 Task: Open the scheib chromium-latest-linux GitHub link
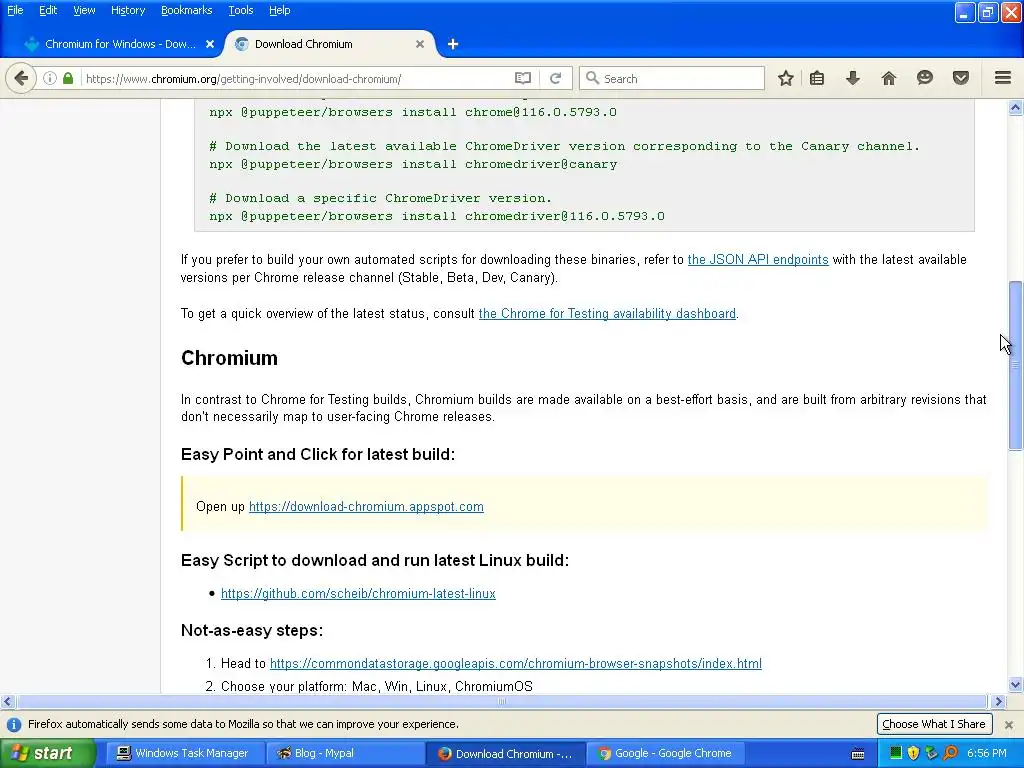pyautogui.click(x=358, y=594)
